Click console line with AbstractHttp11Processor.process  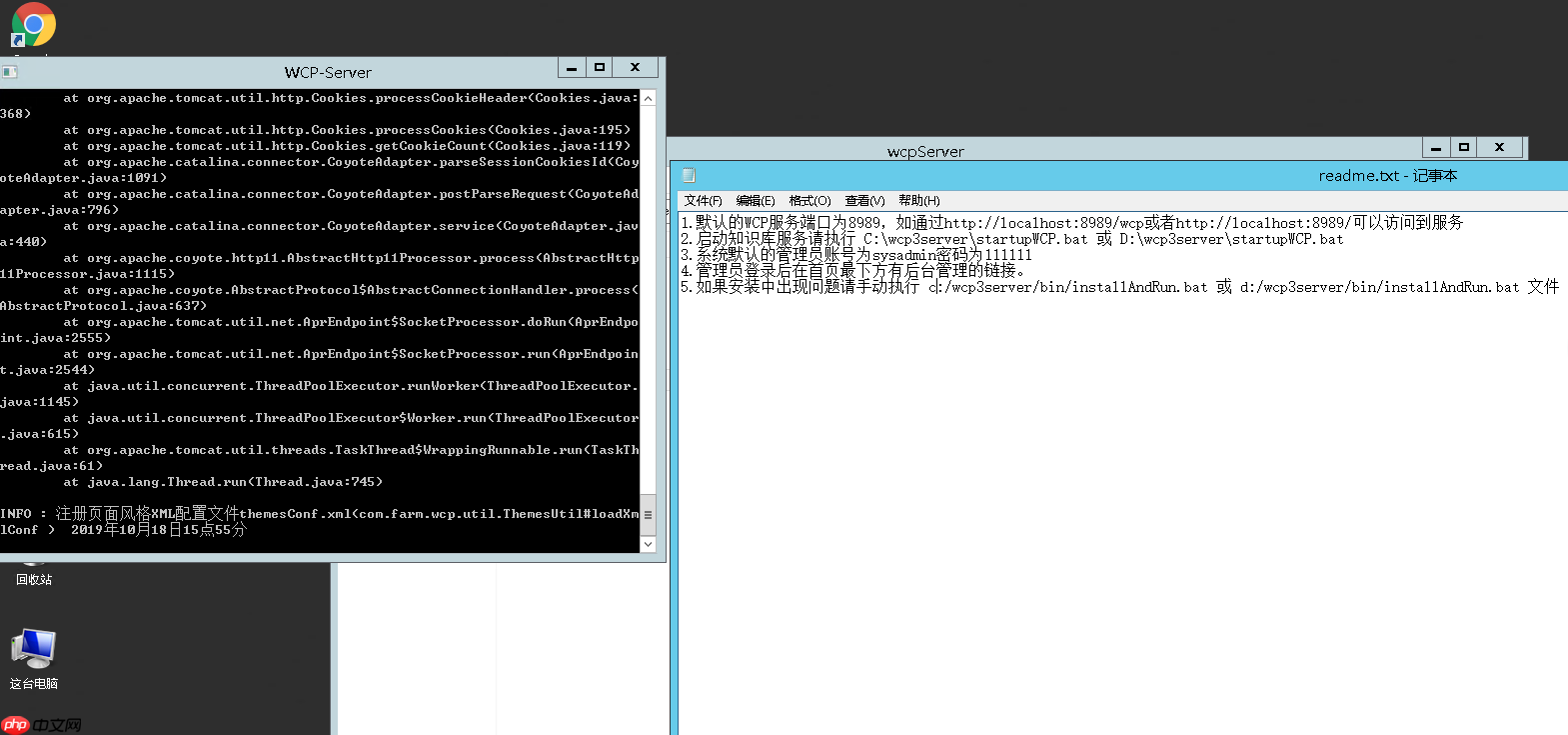(351, 258)
